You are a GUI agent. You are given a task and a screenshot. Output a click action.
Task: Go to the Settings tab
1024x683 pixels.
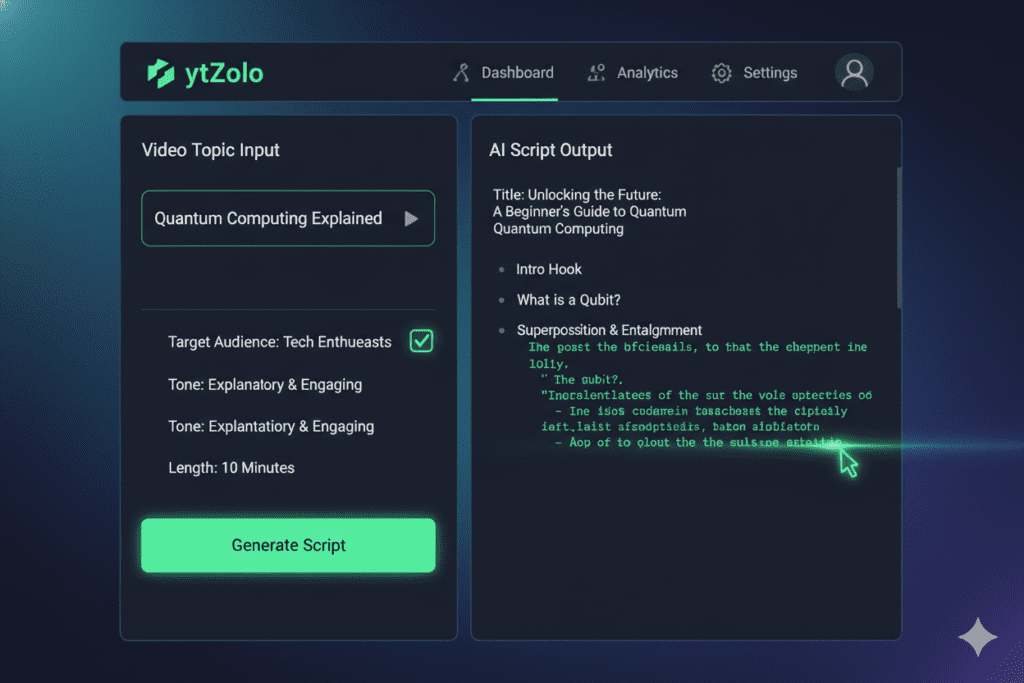(770, 73)
